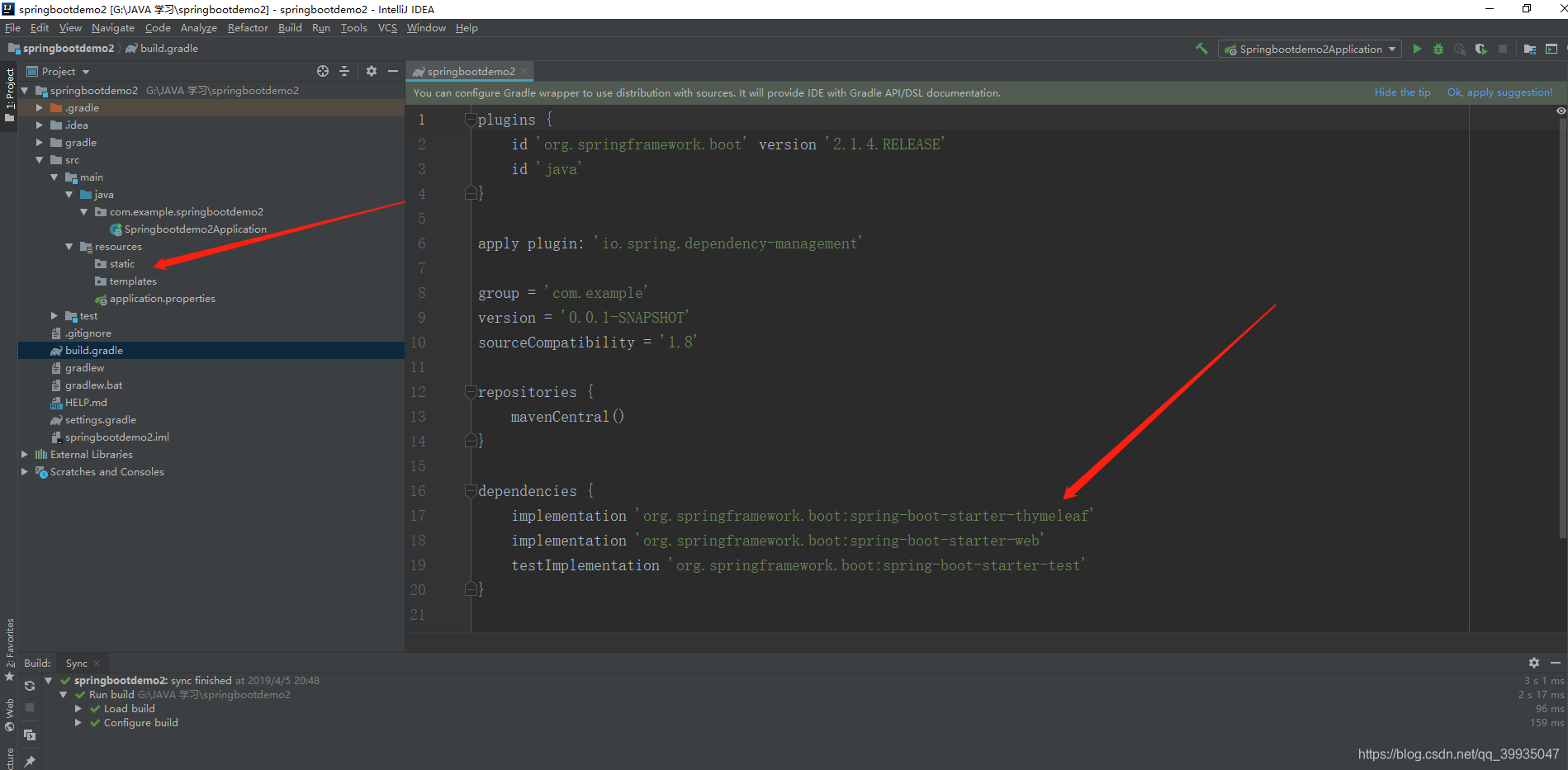1568x770 pixels.
Task: Open the Refactor menu
Action: coord(248,28)
